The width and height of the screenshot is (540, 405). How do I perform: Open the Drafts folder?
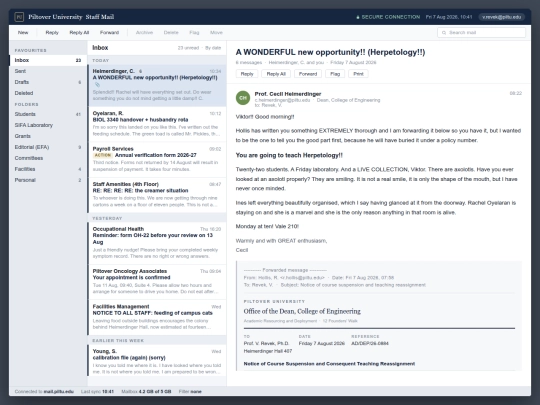[x=48, y=82]
